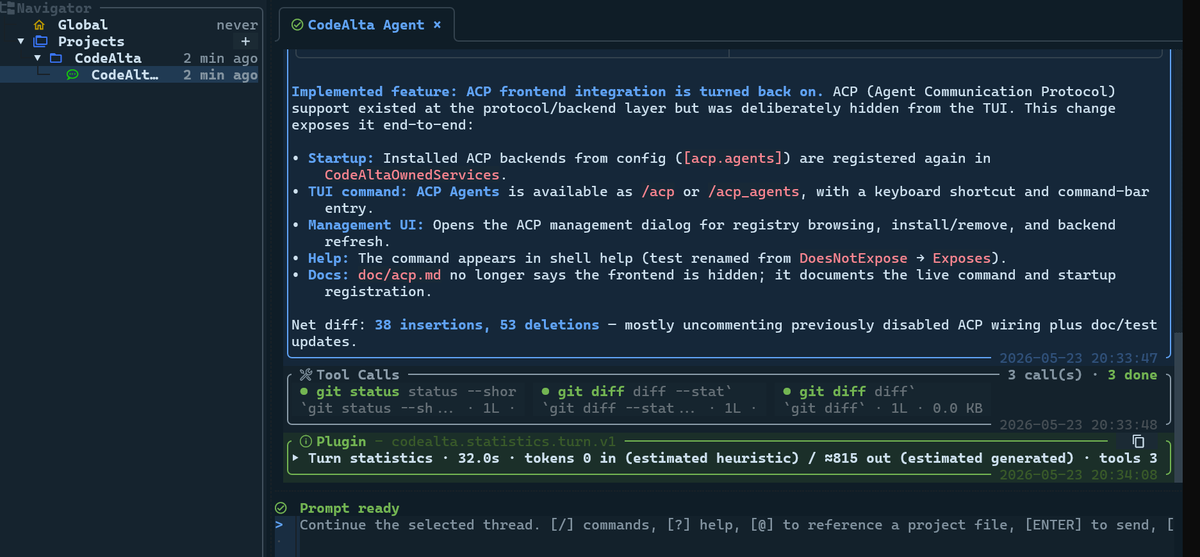Select the Global row in Navigator
This screenshot has height=557, width=1200.
coord(130,25)
